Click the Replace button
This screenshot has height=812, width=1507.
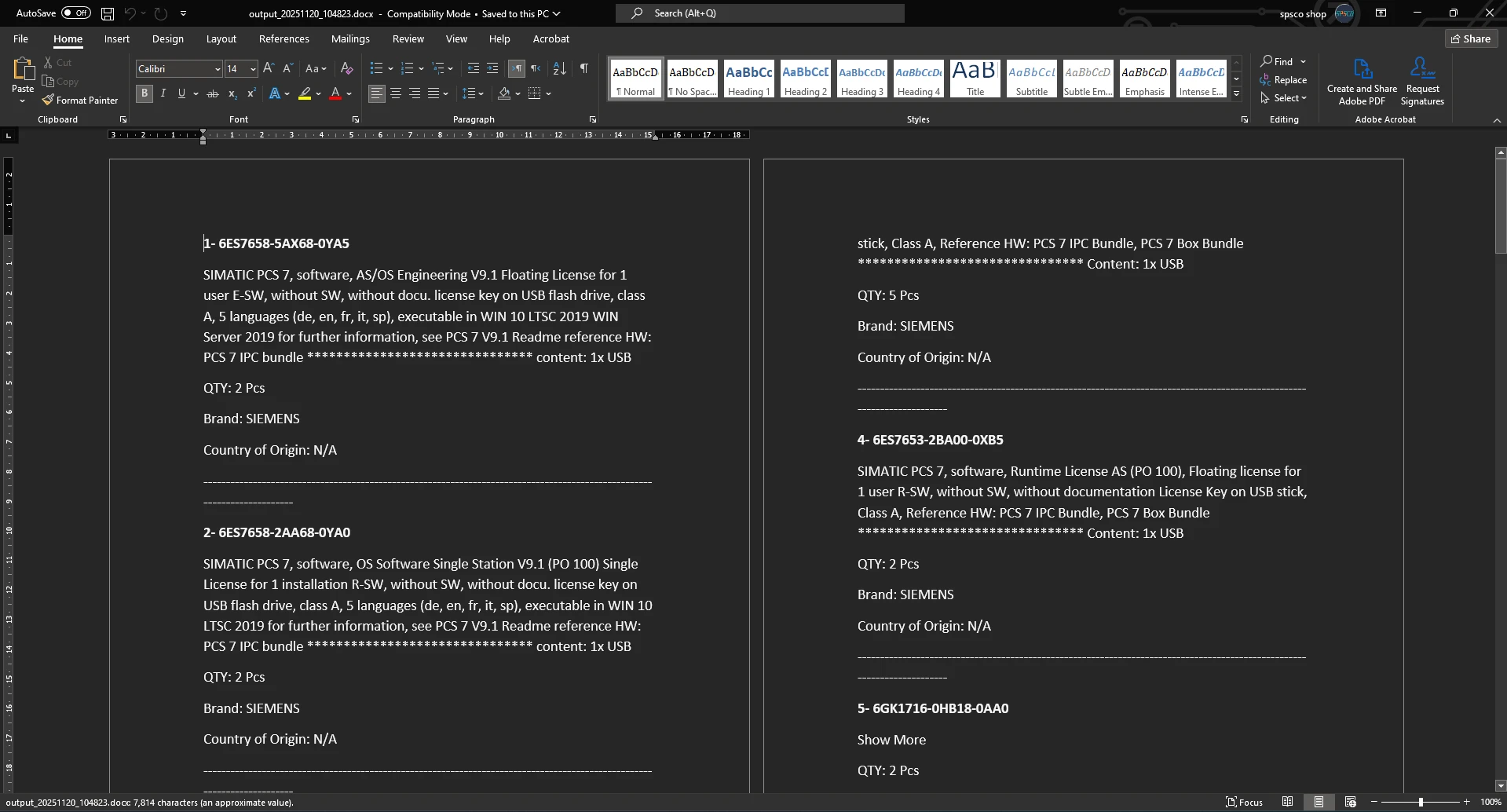(x=1283, y=80)
